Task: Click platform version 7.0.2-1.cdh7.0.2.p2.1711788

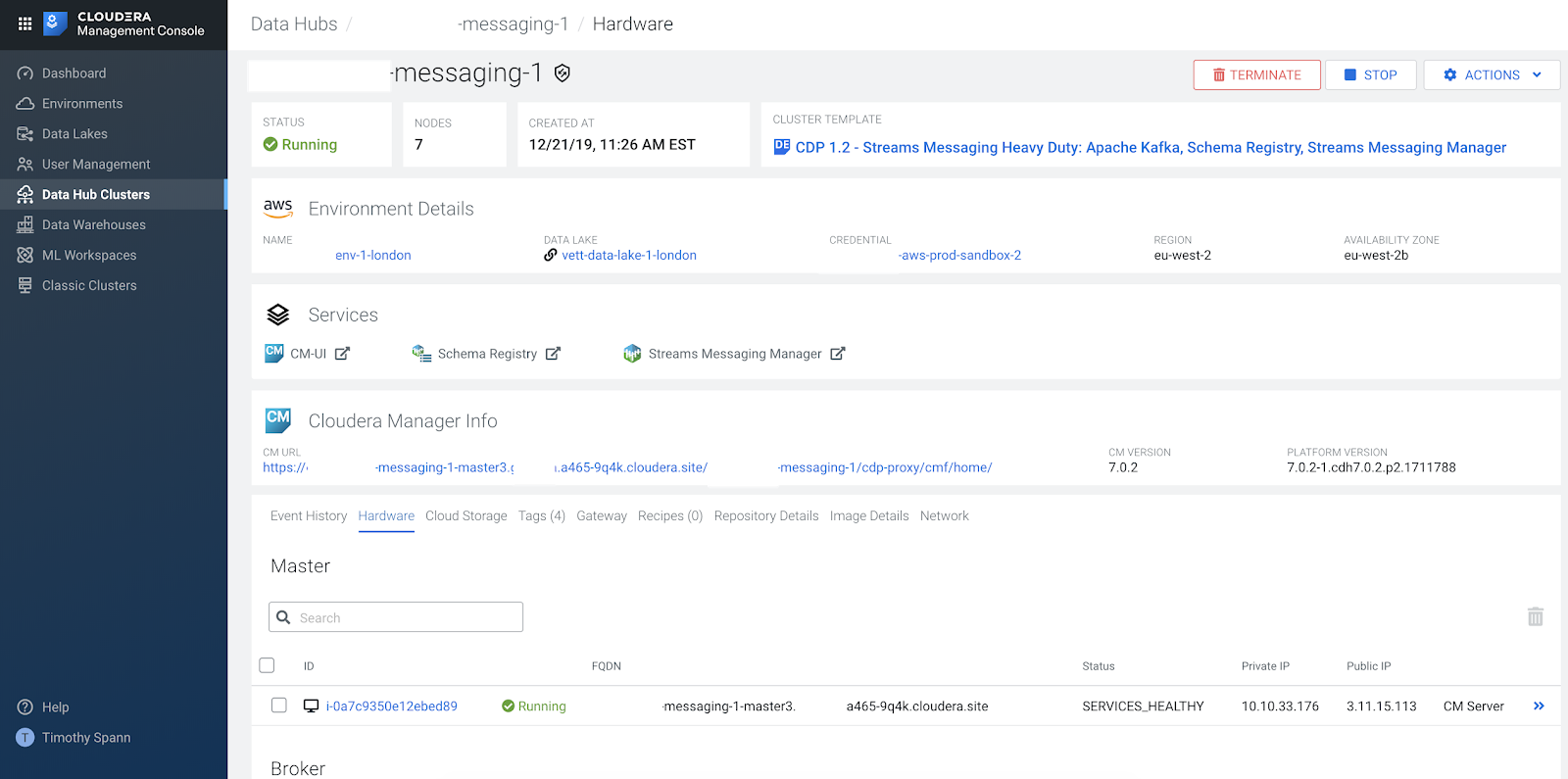Action: (1371, 468)
